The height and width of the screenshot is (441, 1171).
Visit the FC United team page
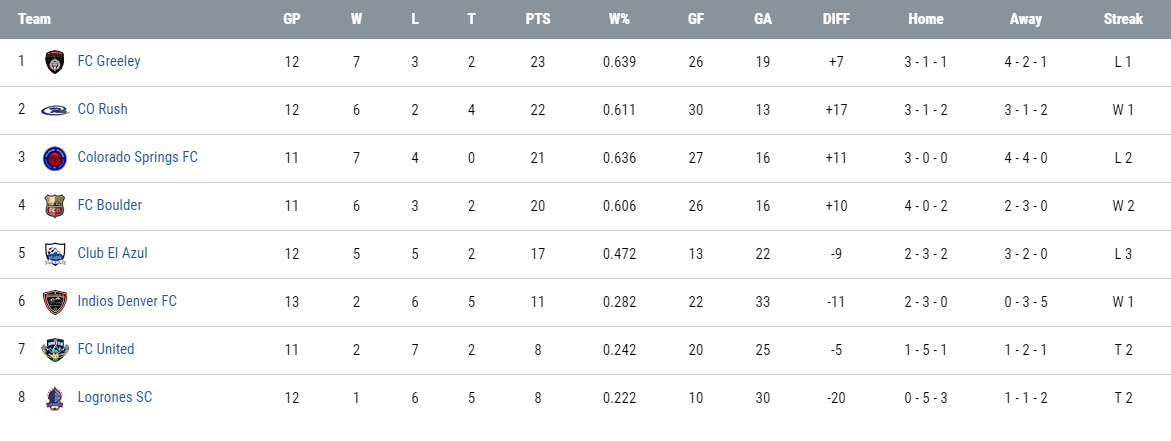click(x=106, y=348)
